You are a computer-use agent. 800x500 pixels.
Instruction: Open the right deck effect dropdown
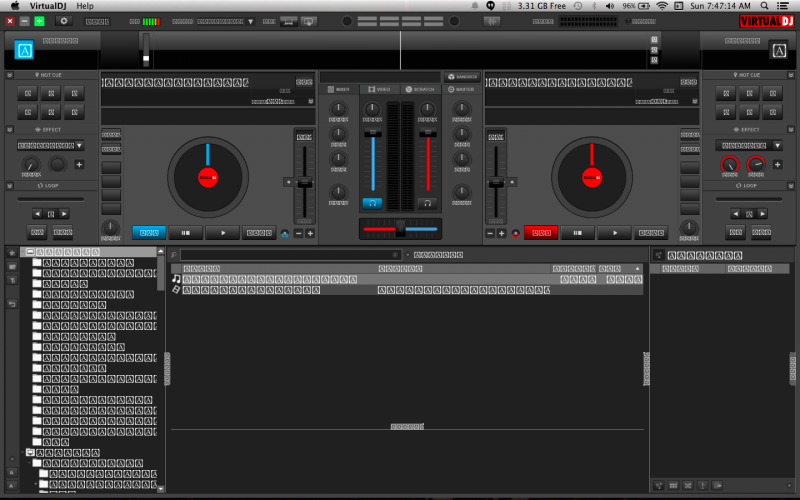pos(749,145)
